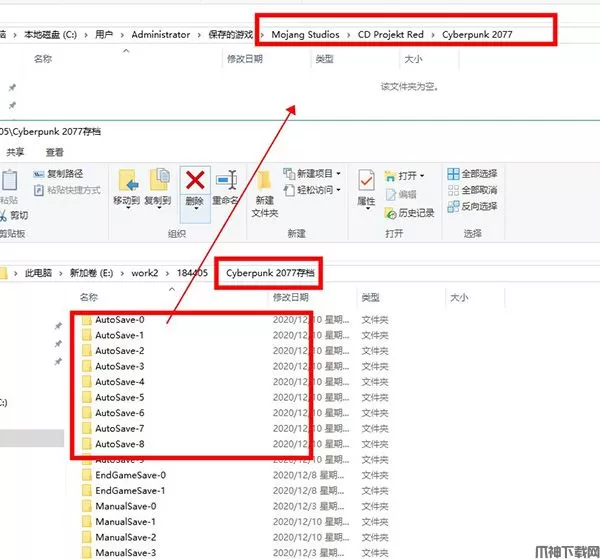Sort by 名称 column in the lower window
600x559 pixels.
pos(89,297)
